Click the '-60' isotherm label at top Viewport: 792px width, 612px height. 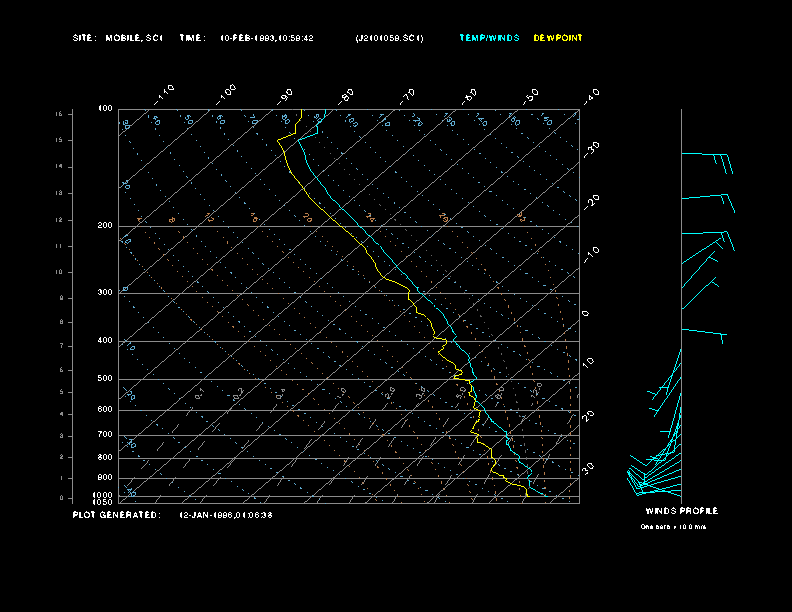coord(469,96)
